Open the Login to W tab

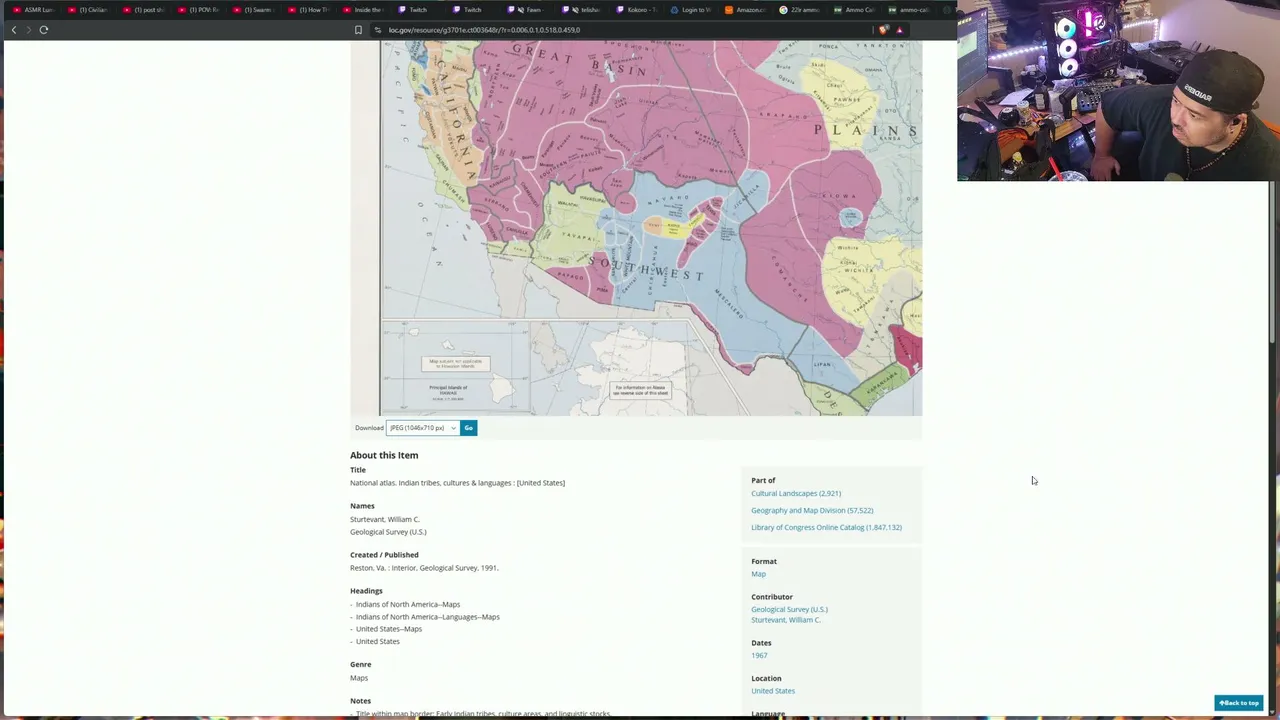[x=690, y=10]
